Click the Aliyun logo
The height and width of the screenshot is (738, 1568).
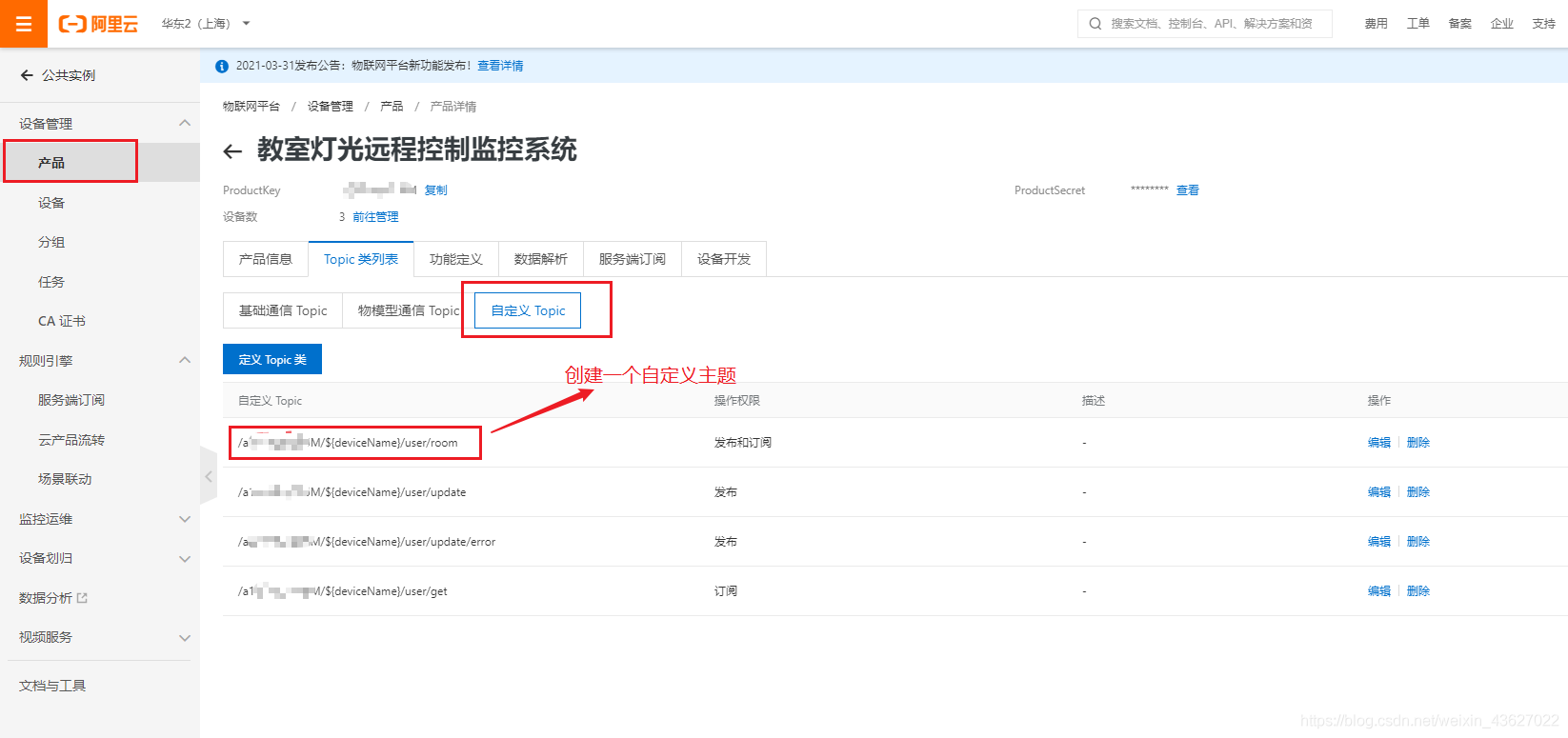tap(98, 24)
